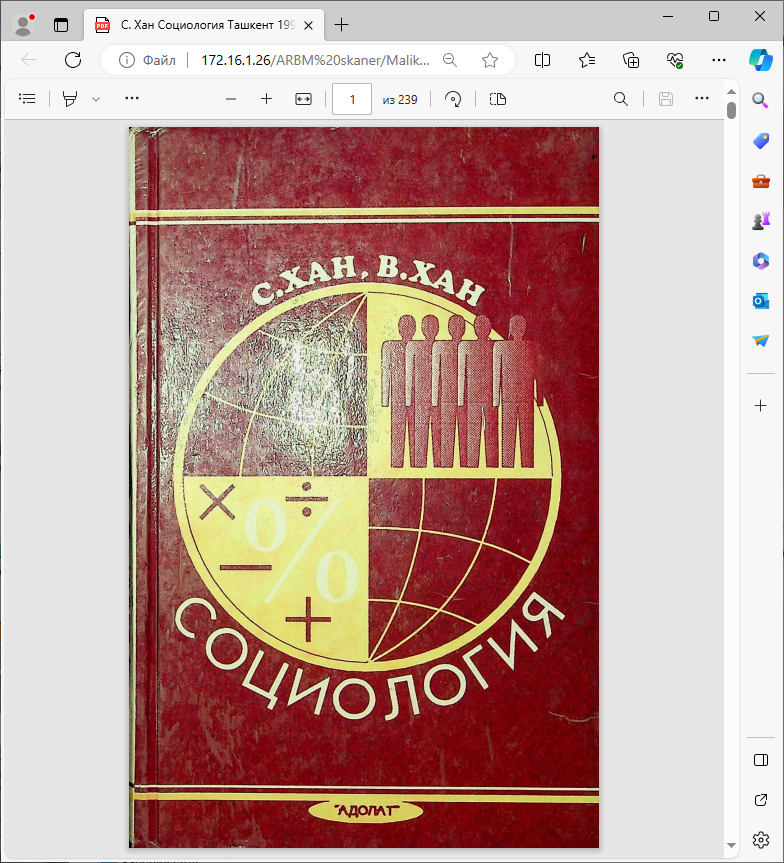Open sidebar Shopping tag
The height and width of the screenshot is (863, 784).
[761, 141]
